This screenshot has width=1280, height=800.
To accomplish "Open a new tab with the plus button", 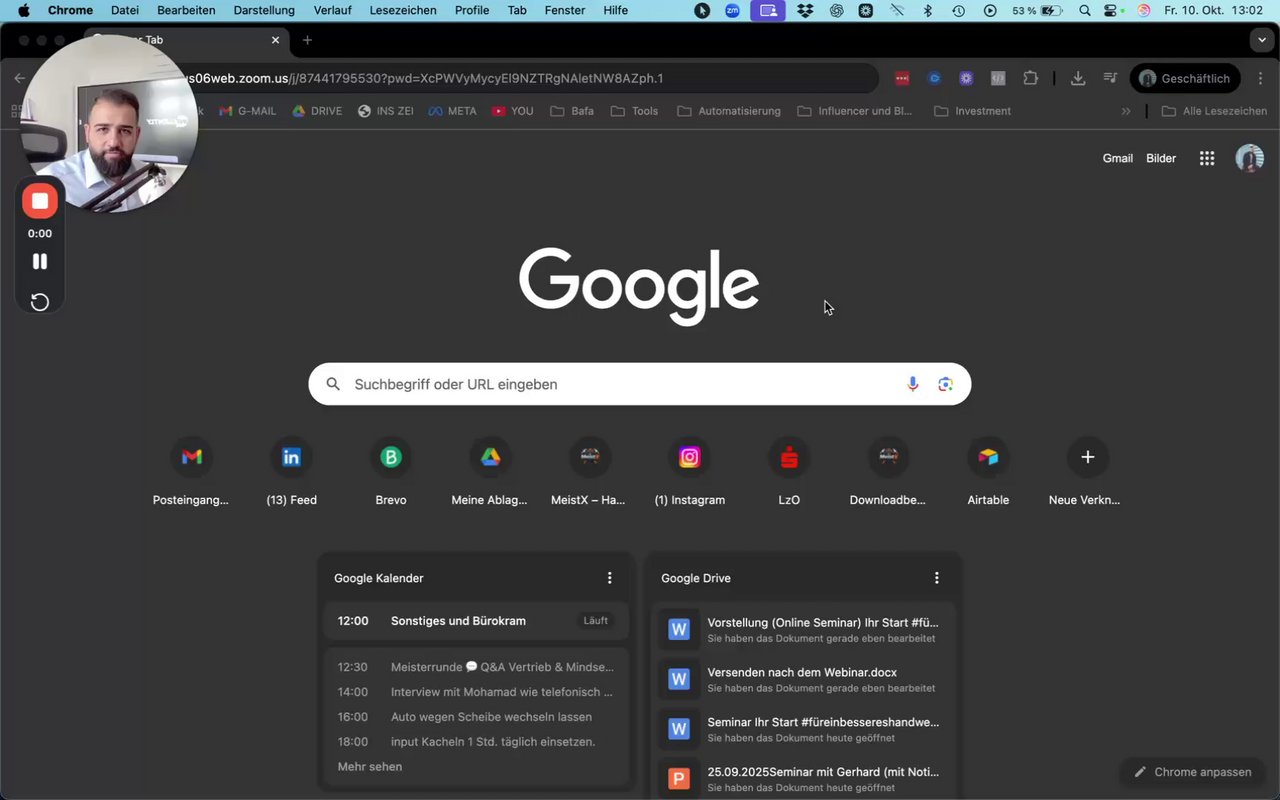I will click(x=307, y=40).
